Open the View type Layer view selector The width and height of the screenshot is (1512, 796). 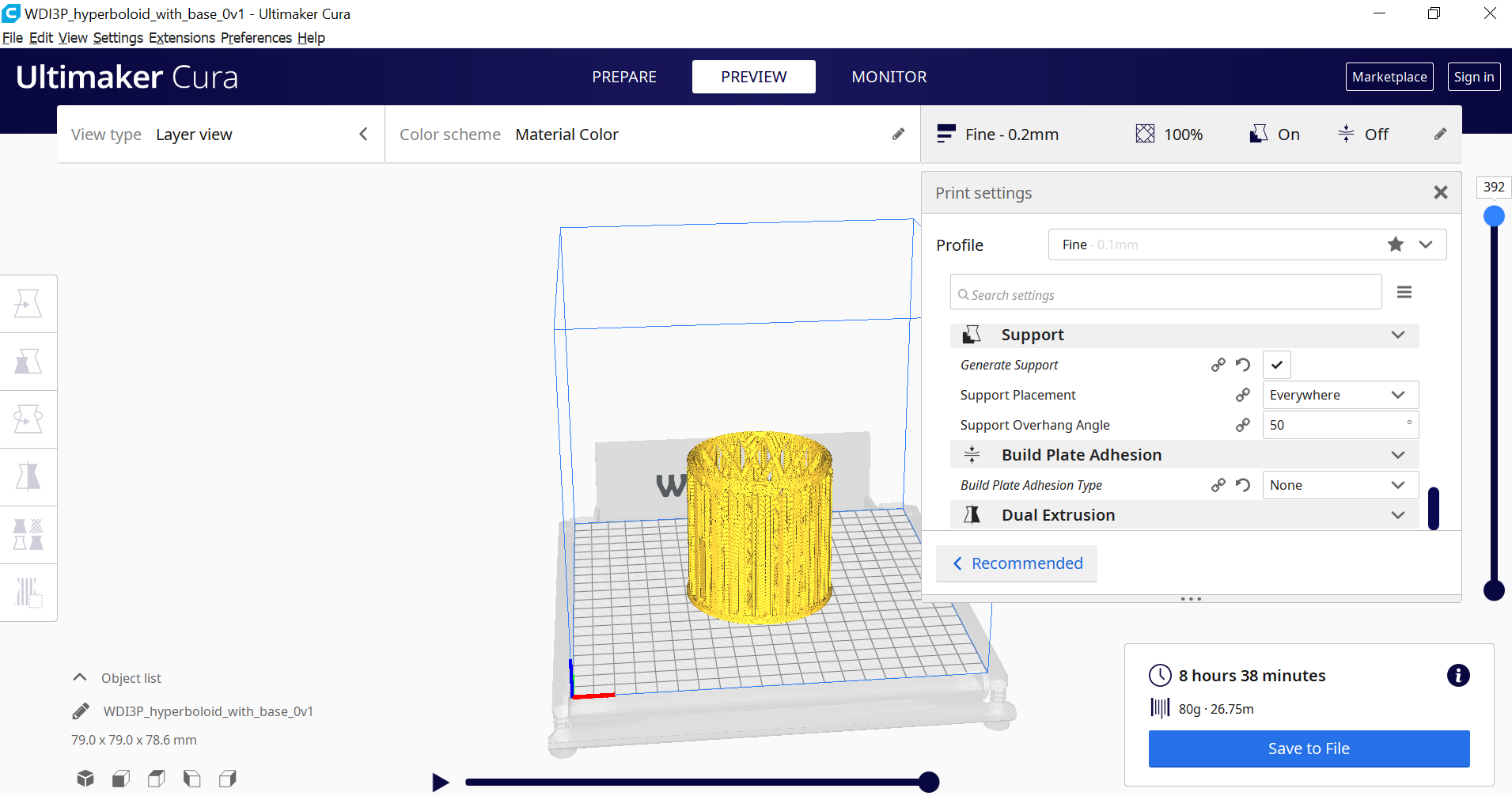click(220, 135)
